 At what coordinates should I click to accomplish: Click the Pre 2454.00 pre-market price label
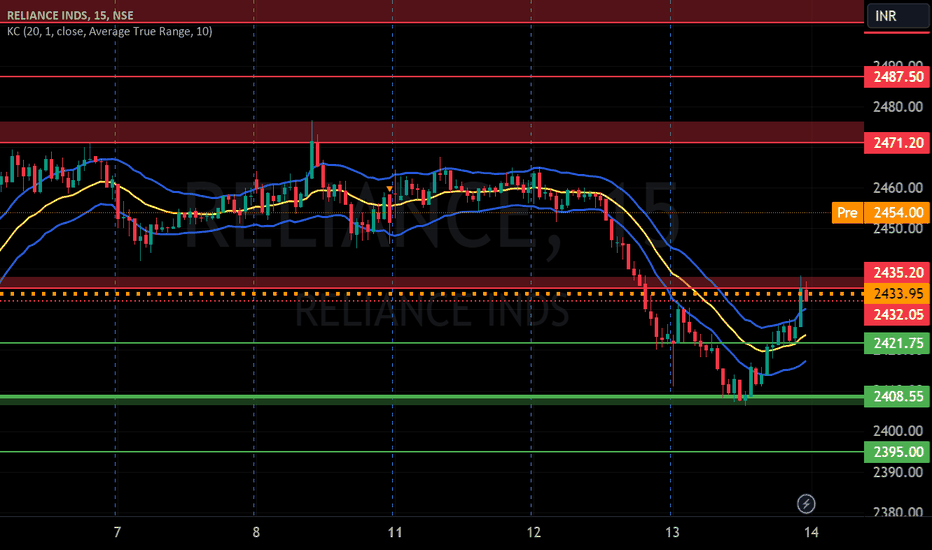(x=880, y=213)
